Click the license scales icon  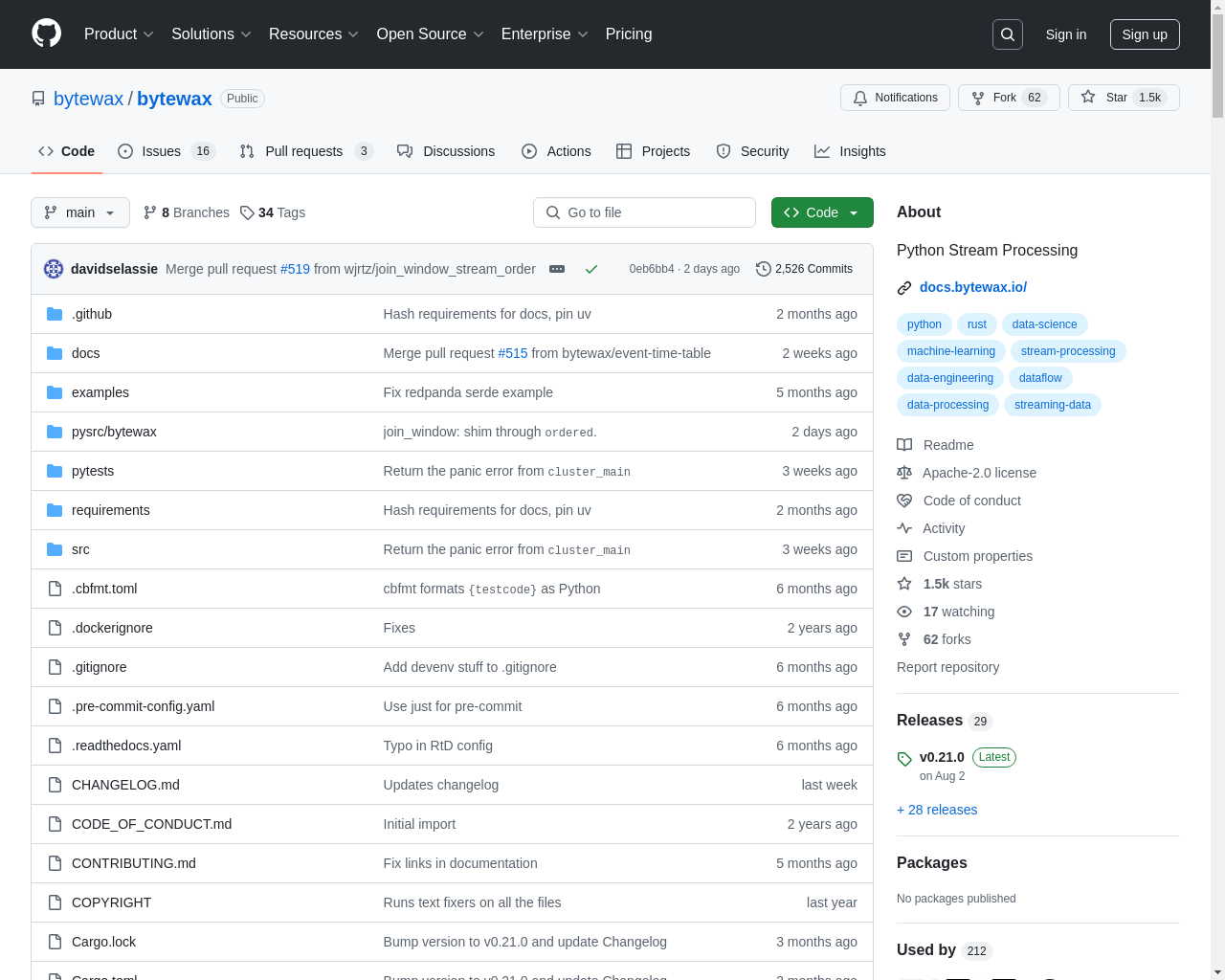pyautogui.click(x=904, y=473)
